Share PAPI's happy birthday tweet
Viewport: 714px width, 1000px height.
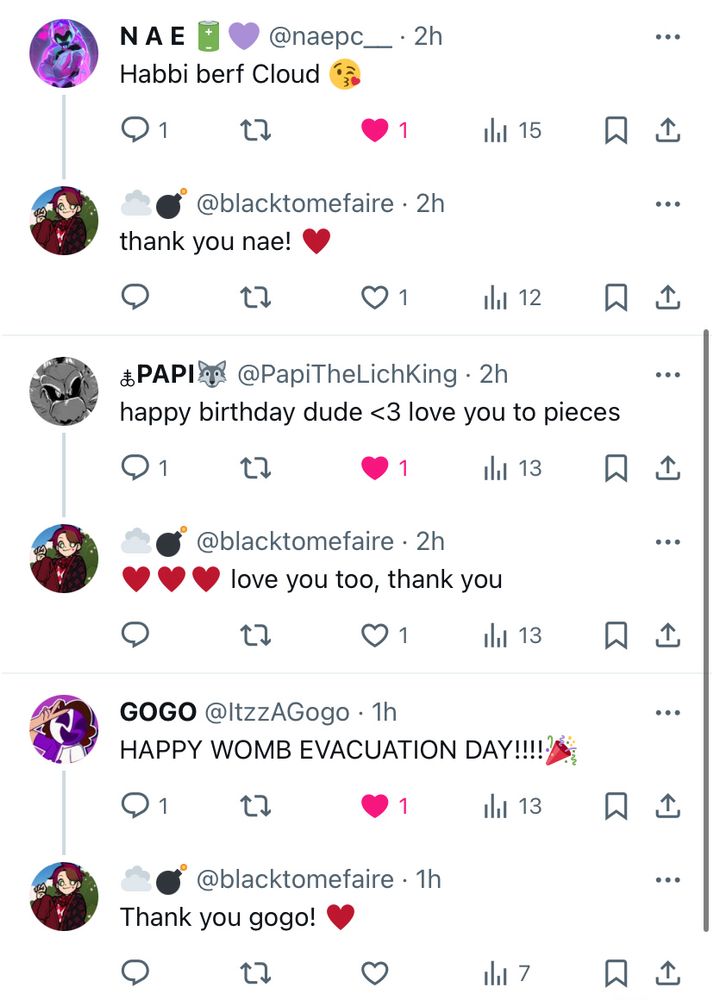click(669, 467)
